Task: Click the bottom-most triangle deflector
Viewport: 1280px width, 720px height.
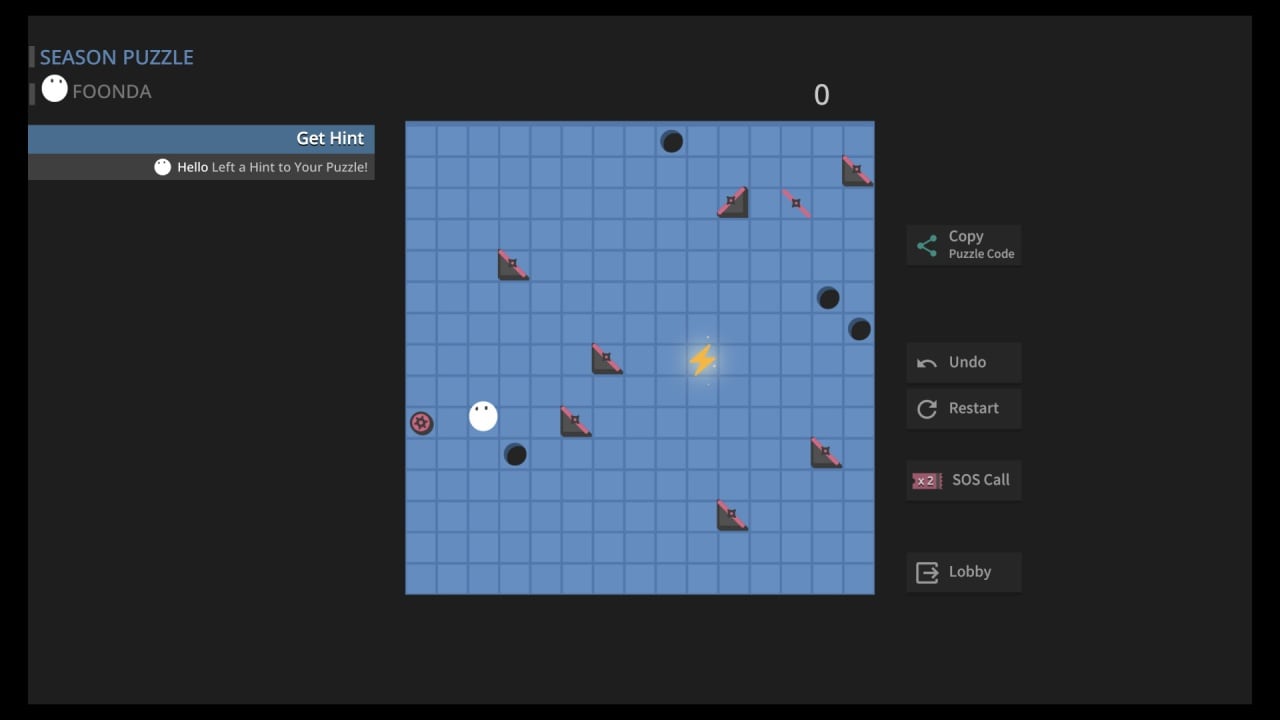Action: tap(732, 516)
